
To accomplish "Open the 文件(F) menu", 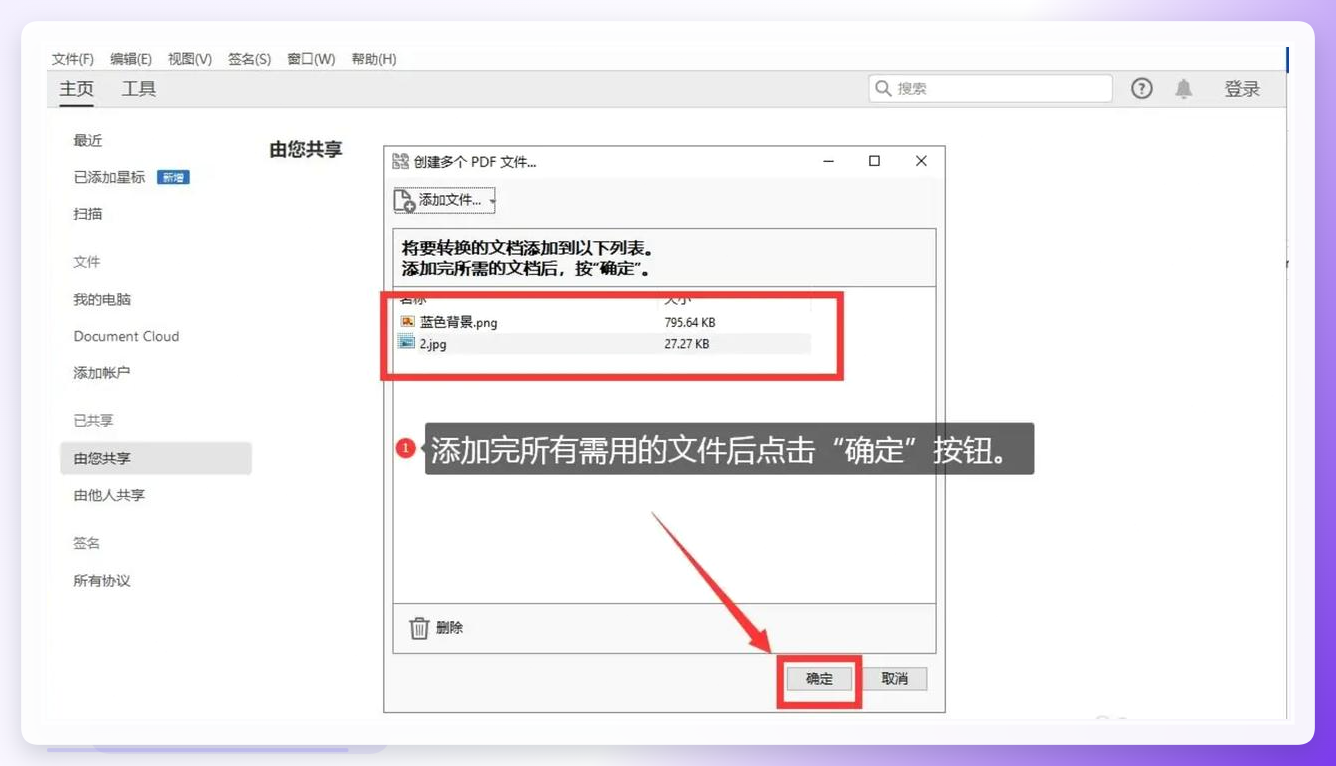I will (x=73, y=59).
